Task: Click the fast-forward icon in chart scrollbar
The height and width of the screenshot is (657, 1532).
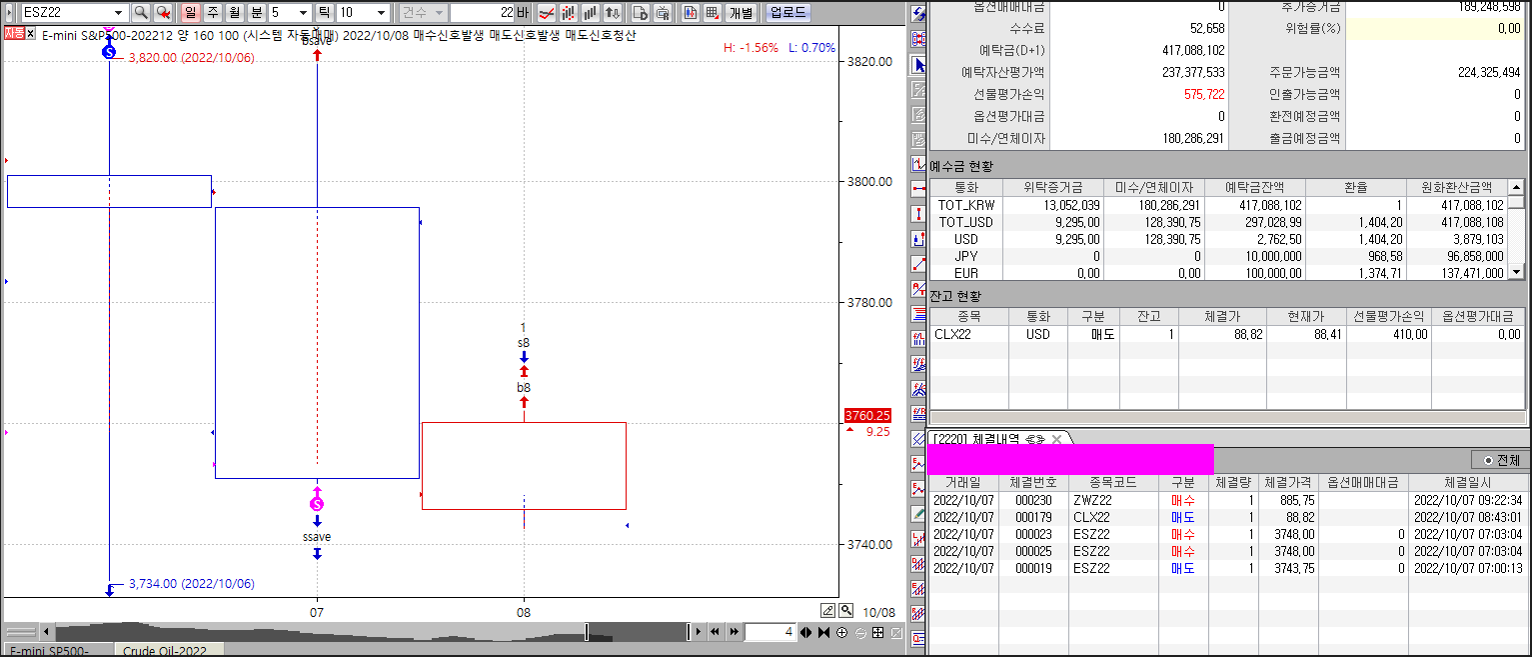Action: click(734, 632)
